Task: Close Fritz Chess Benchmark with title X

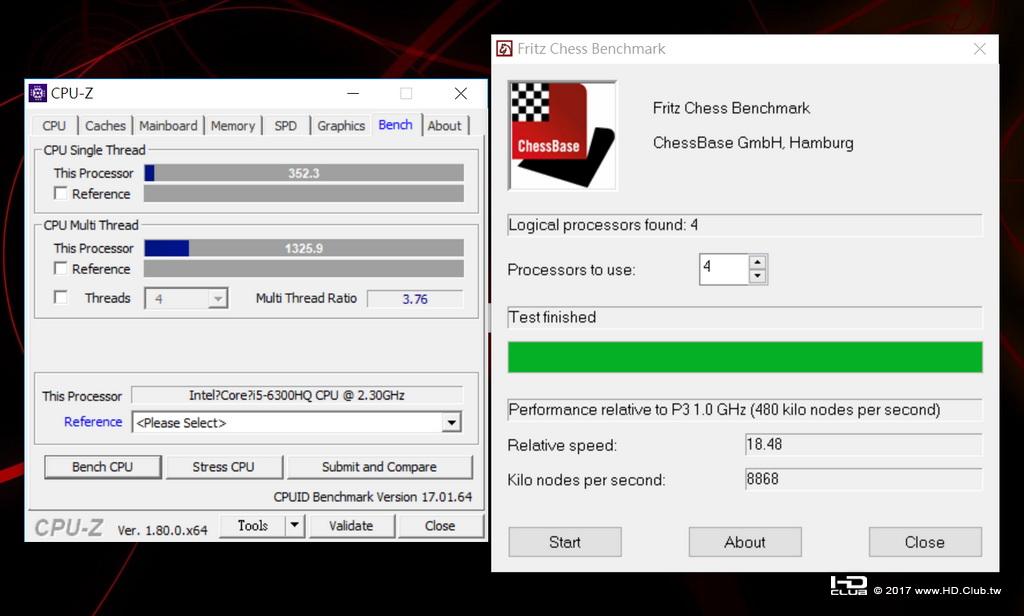Action: pos(979,49)
